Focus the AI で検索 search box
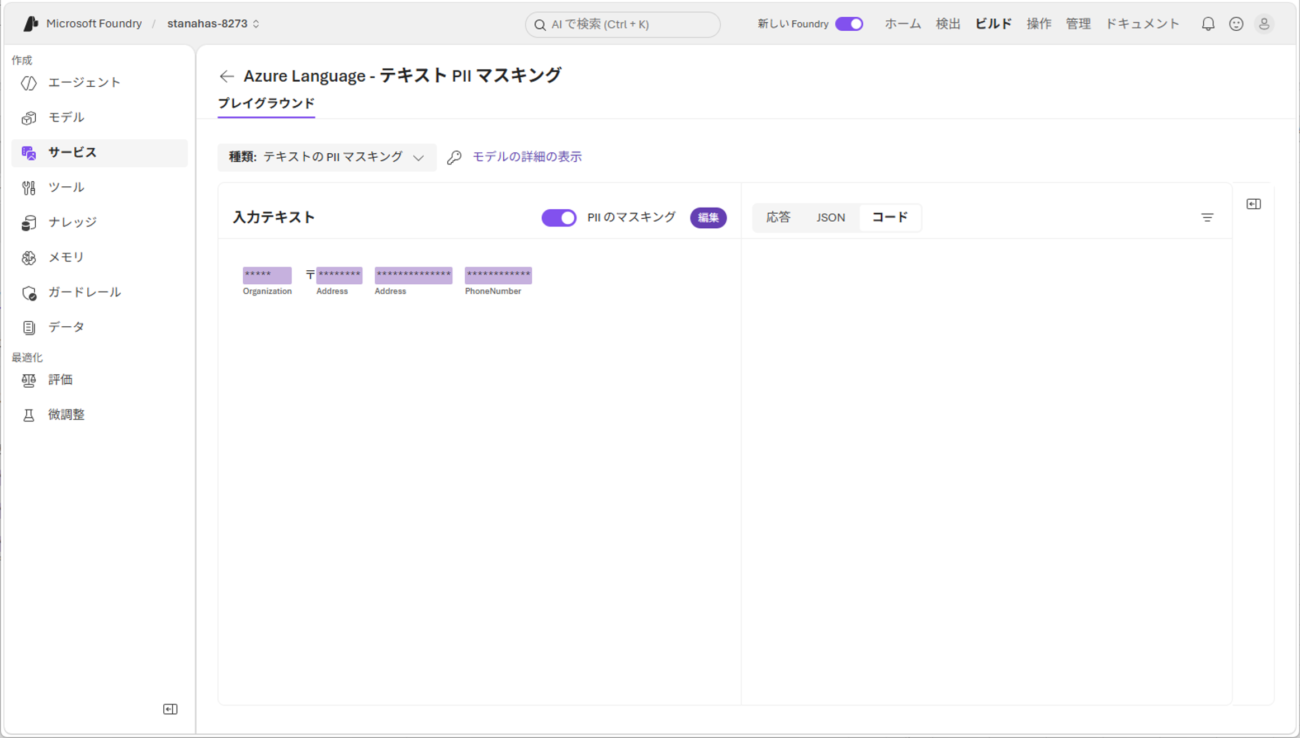This screenshot has width=1300, height=738. pyautogui.click(x=623, y=24)
